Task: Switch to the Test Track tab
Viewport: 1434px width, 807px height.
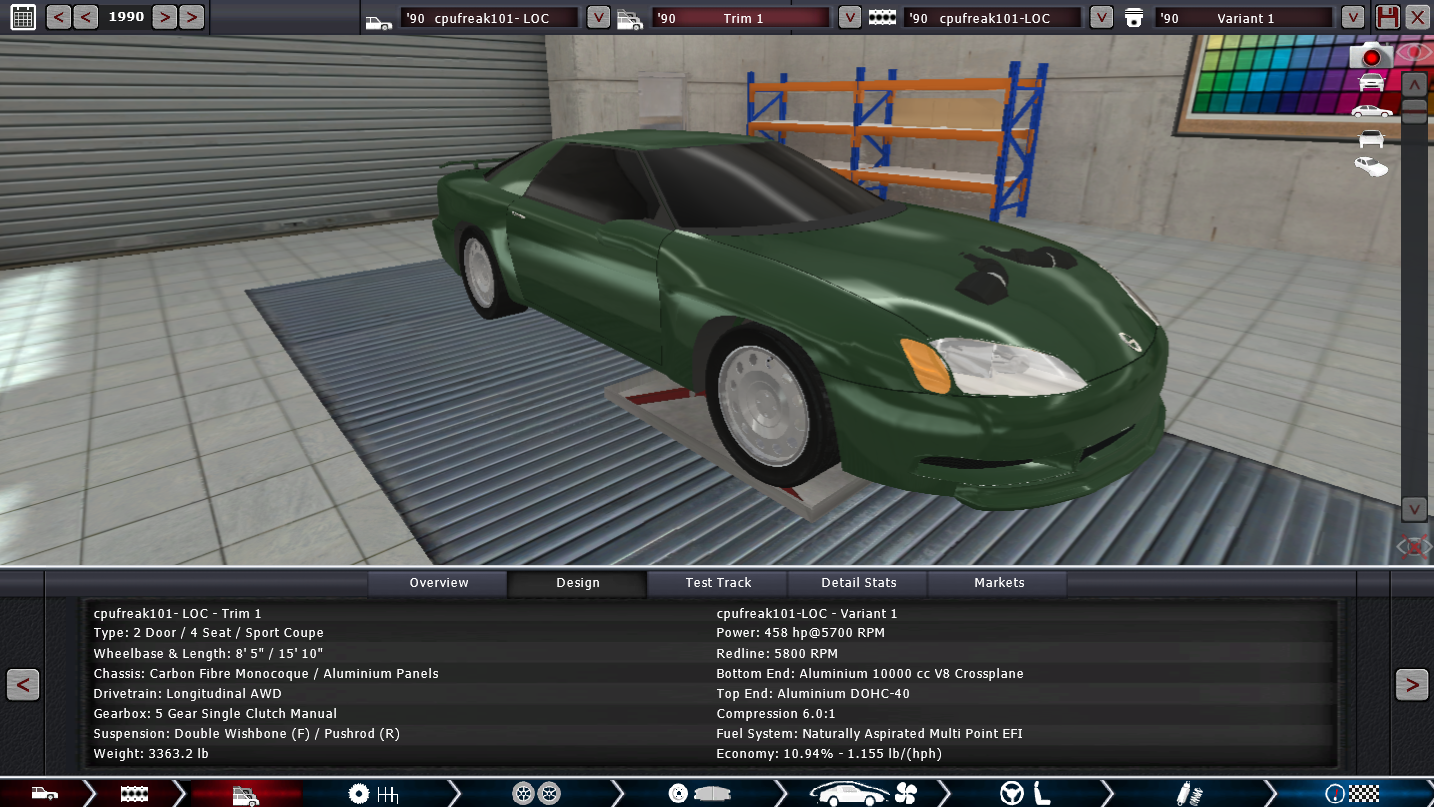Action: (x=718, y=583)
